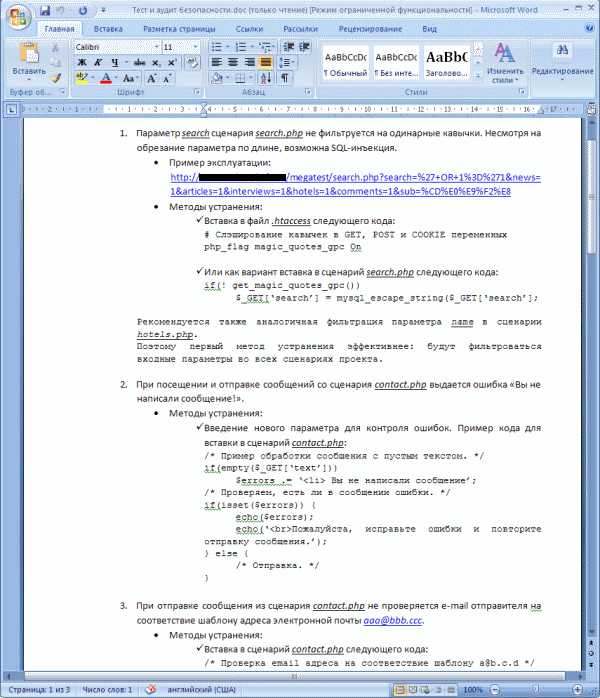The height and width of the screenshot is (698, 600).
Task: Click the английский (США) language indicator
Action: click(x=201, y=690)
